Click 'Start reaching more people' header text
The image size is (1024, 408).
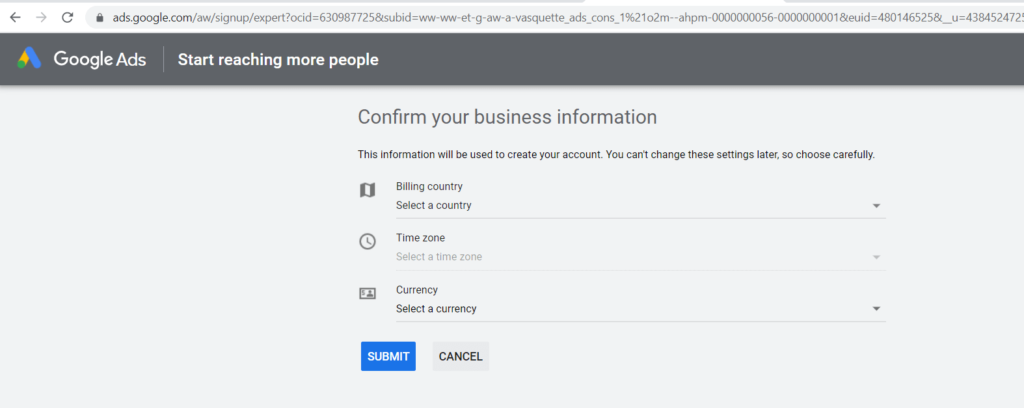click(278, 60)
